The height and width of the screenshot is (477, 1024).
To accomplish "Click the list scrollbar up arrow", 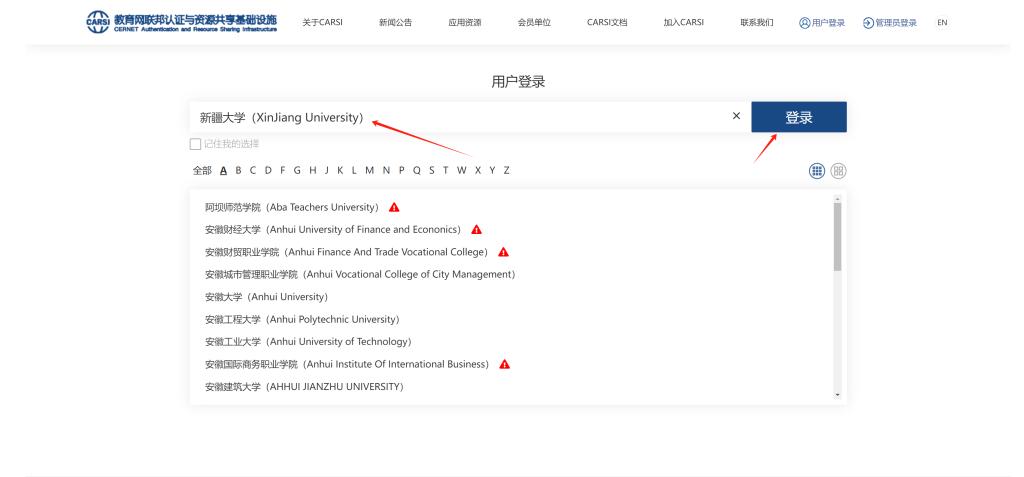I will (837, 198).
